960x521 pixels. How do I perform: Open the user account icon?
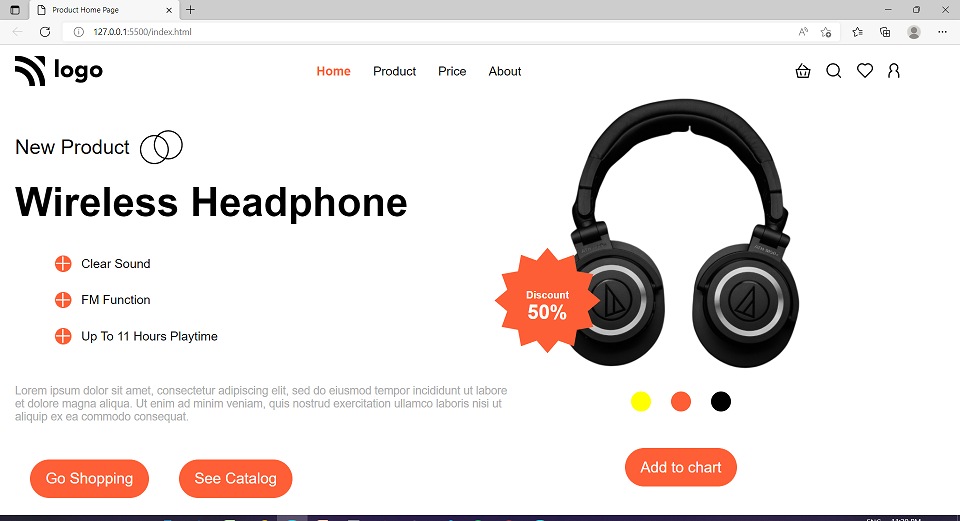[x=894, y=71]
